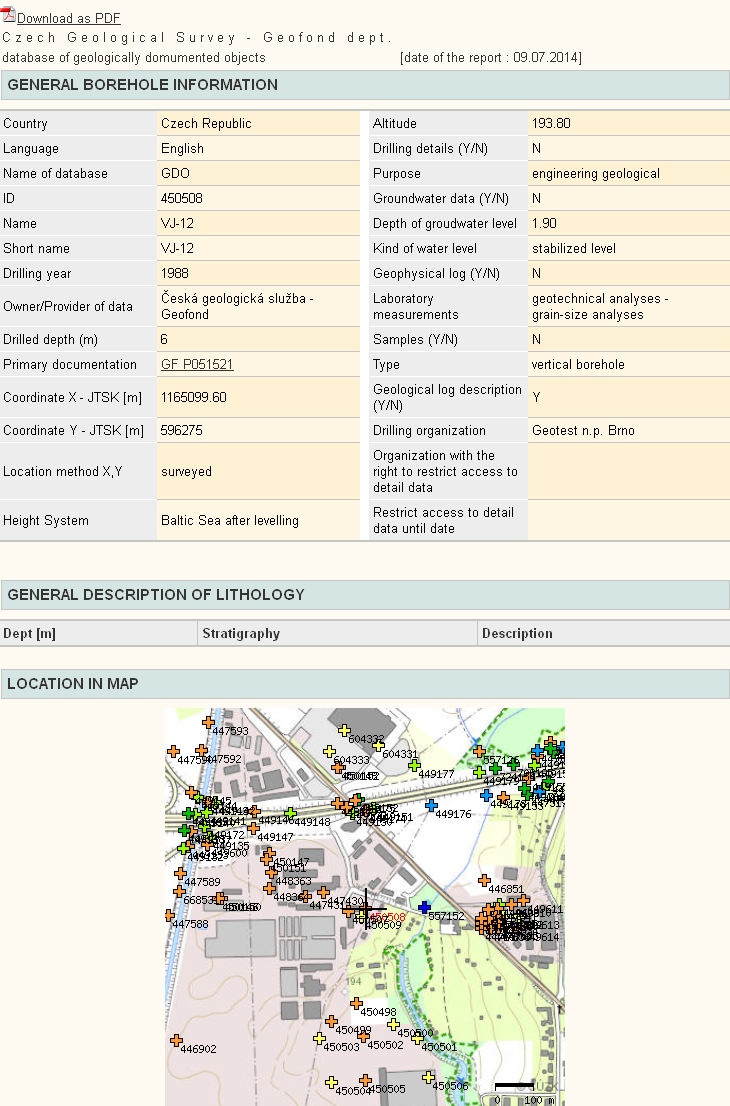Click the GENERAL BOREHOLE INFORMATION header
730x1106 pixels.
[x=365, y=85]
